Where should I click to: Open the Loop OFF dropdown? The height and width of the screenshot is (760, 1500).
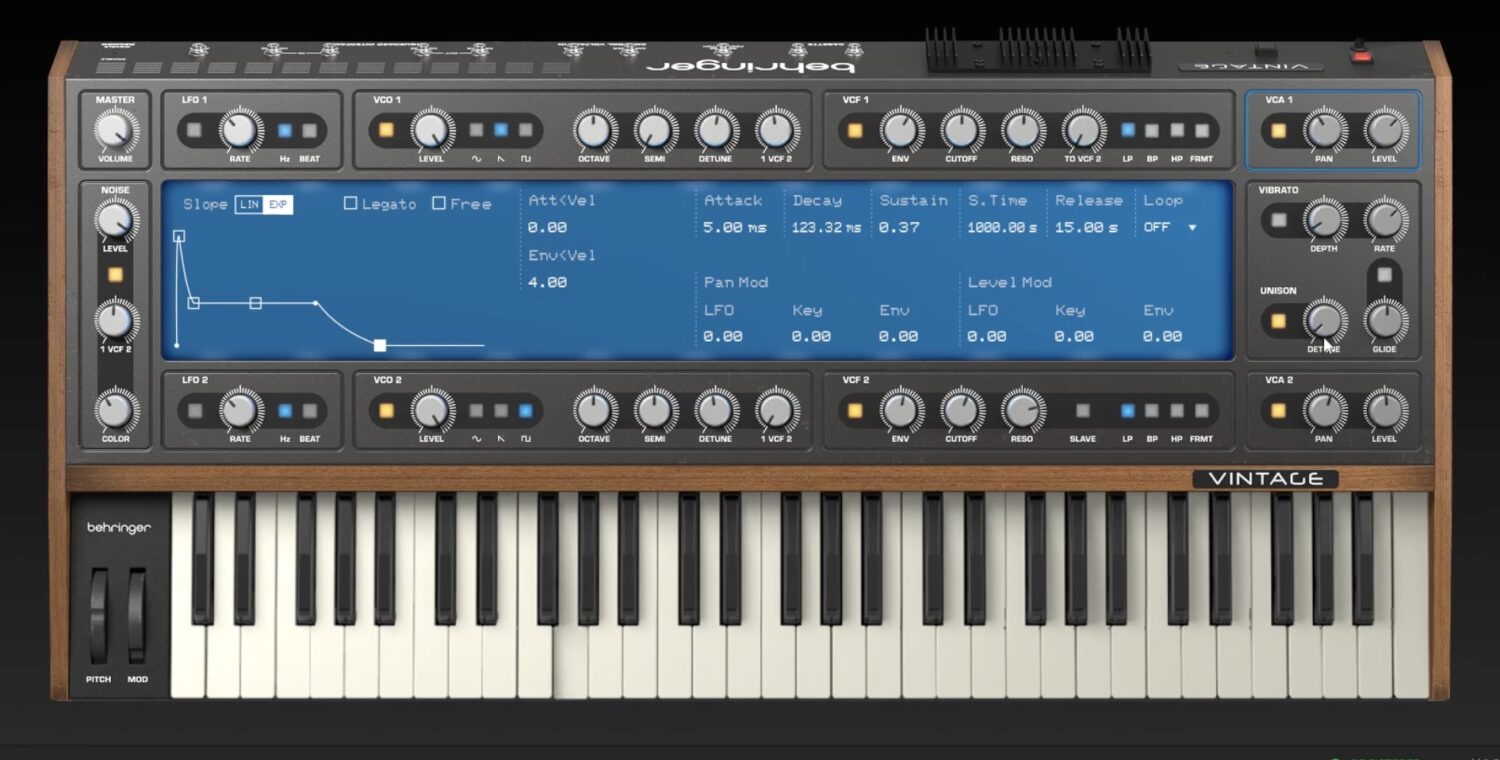click(x=1170, y=227)
